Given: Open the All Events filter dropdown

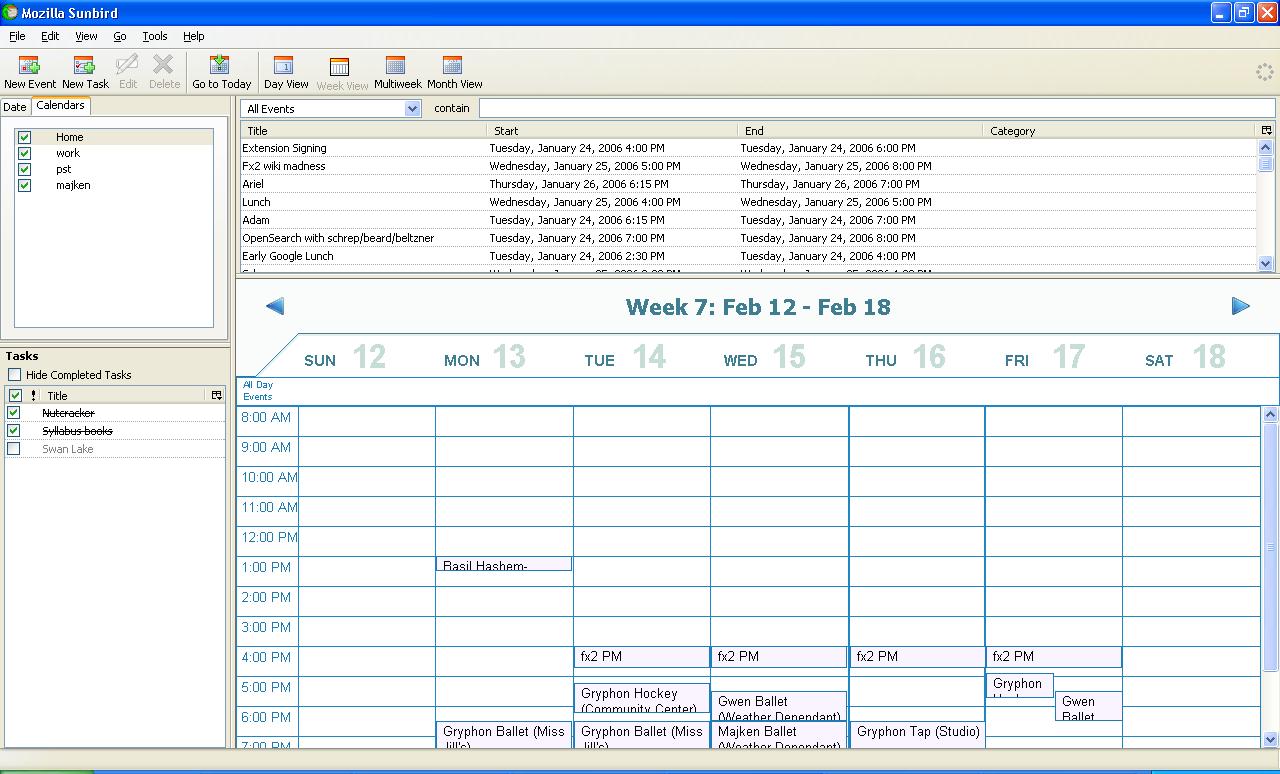Looking at the screenshot, I should [x=331, y=108].
